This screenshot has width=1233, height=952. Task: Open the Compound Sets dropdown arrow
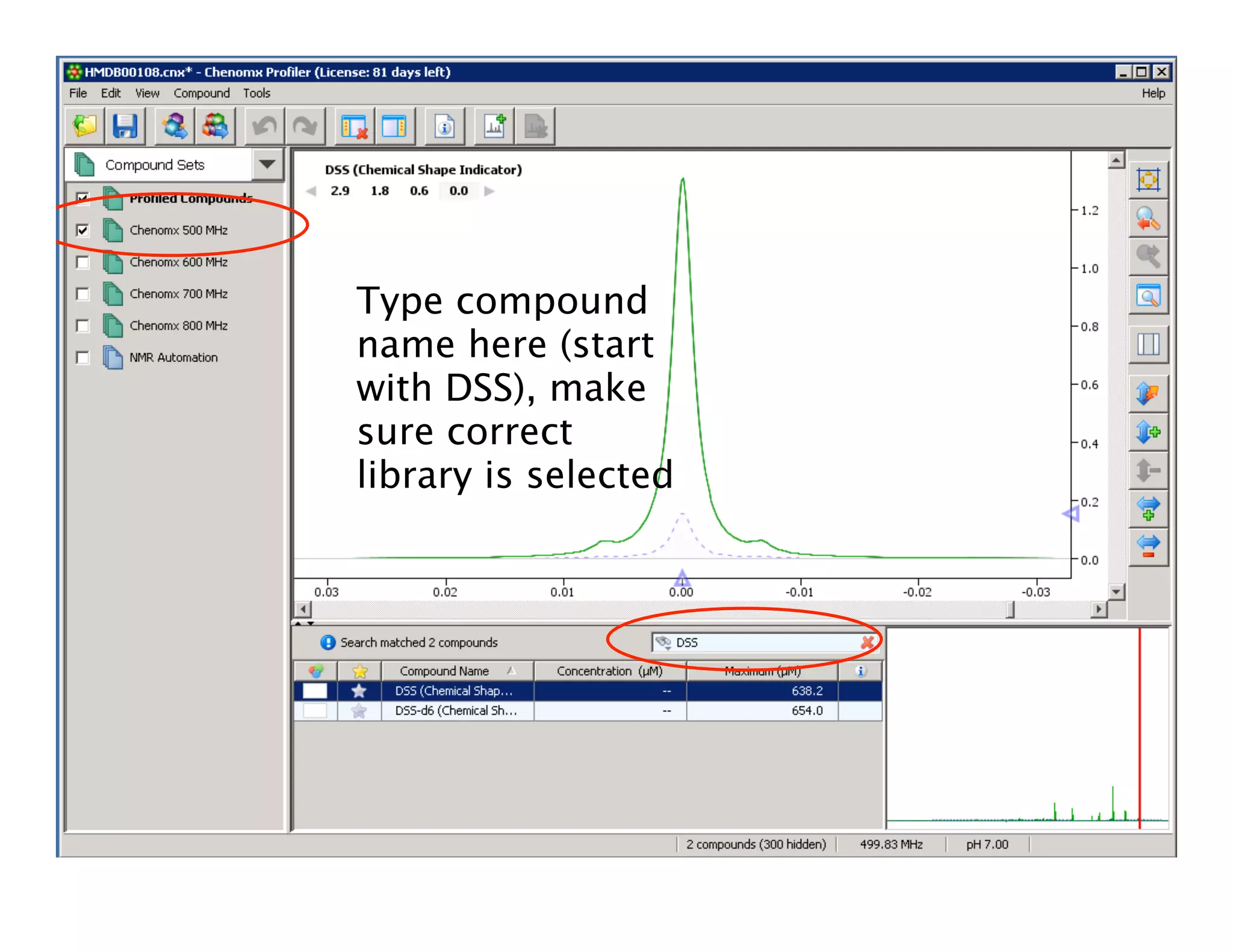click(x=267, y=164)
